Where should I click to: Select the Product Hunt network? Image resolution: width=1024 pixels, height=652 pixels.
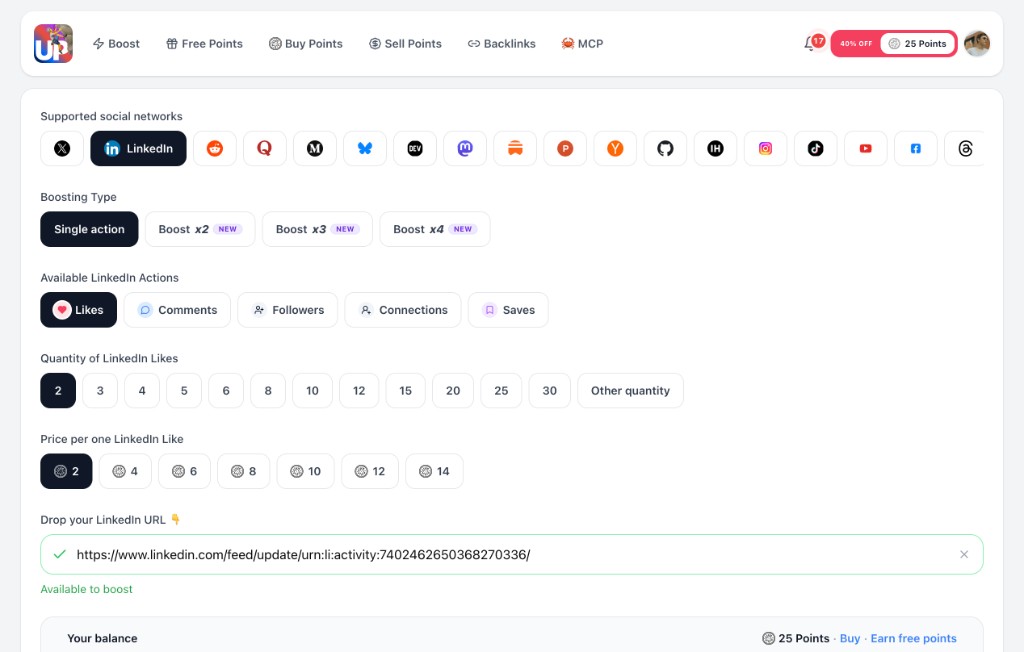coord(565,148)
